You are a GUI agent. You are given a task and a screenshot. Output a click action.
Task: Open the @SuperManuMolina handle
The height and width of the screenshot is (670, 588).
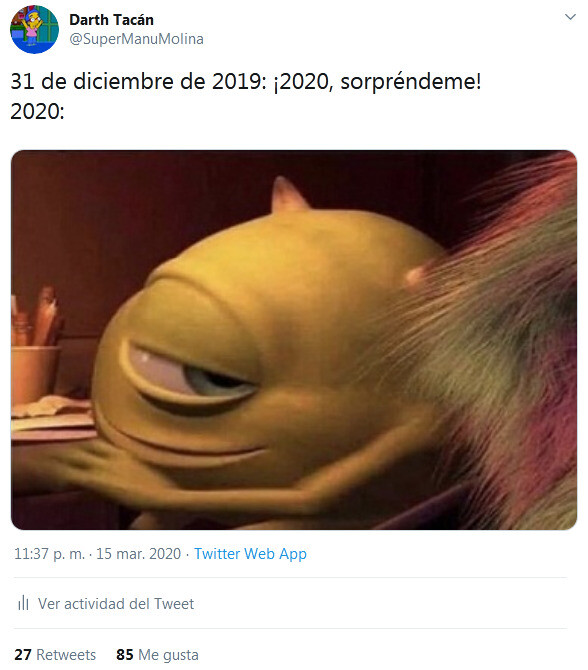136,39
